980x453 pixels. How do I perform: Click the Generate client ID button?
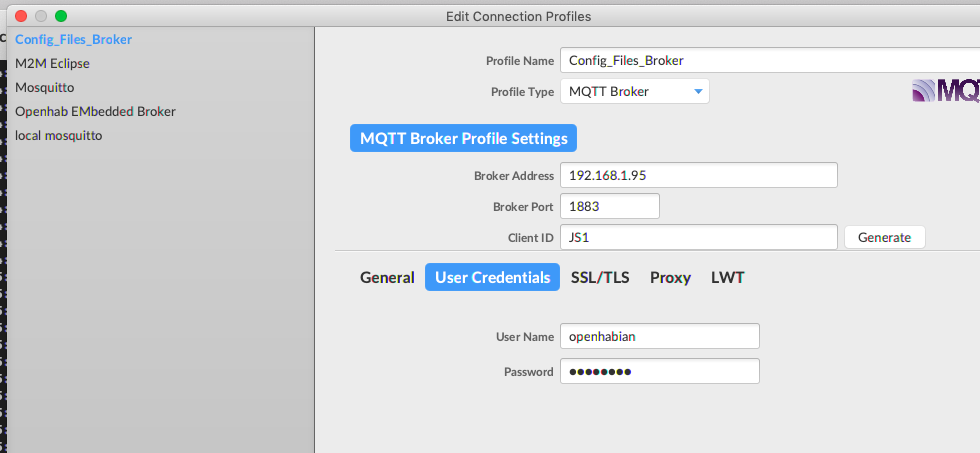(x=884, y=237)
